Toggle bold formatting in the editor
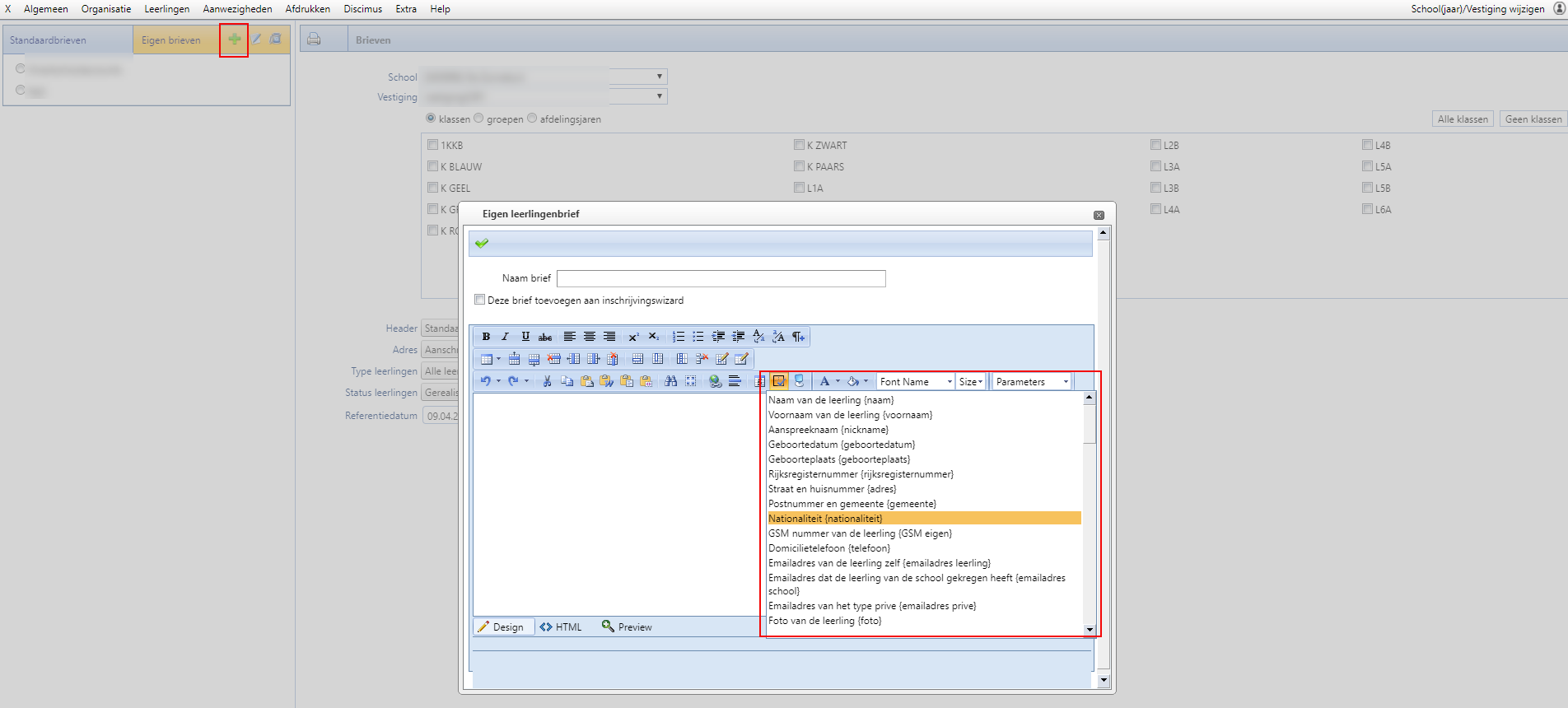 coord(486,337)
